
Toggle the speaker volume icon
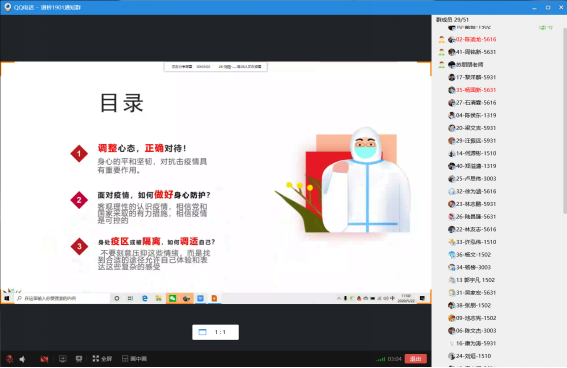(x=22, y=359)
